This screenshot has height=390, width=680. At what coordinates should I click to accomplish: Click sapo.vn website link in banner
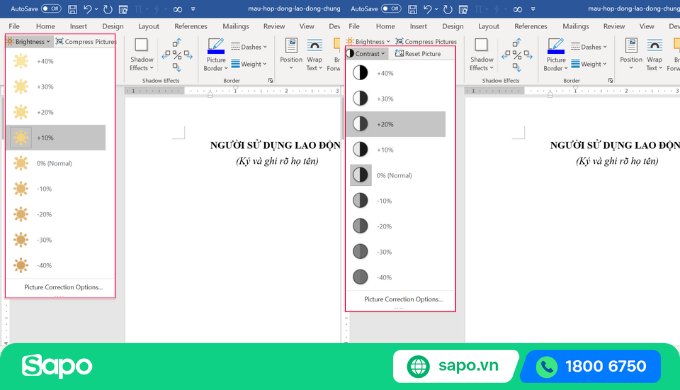point(456,366)
